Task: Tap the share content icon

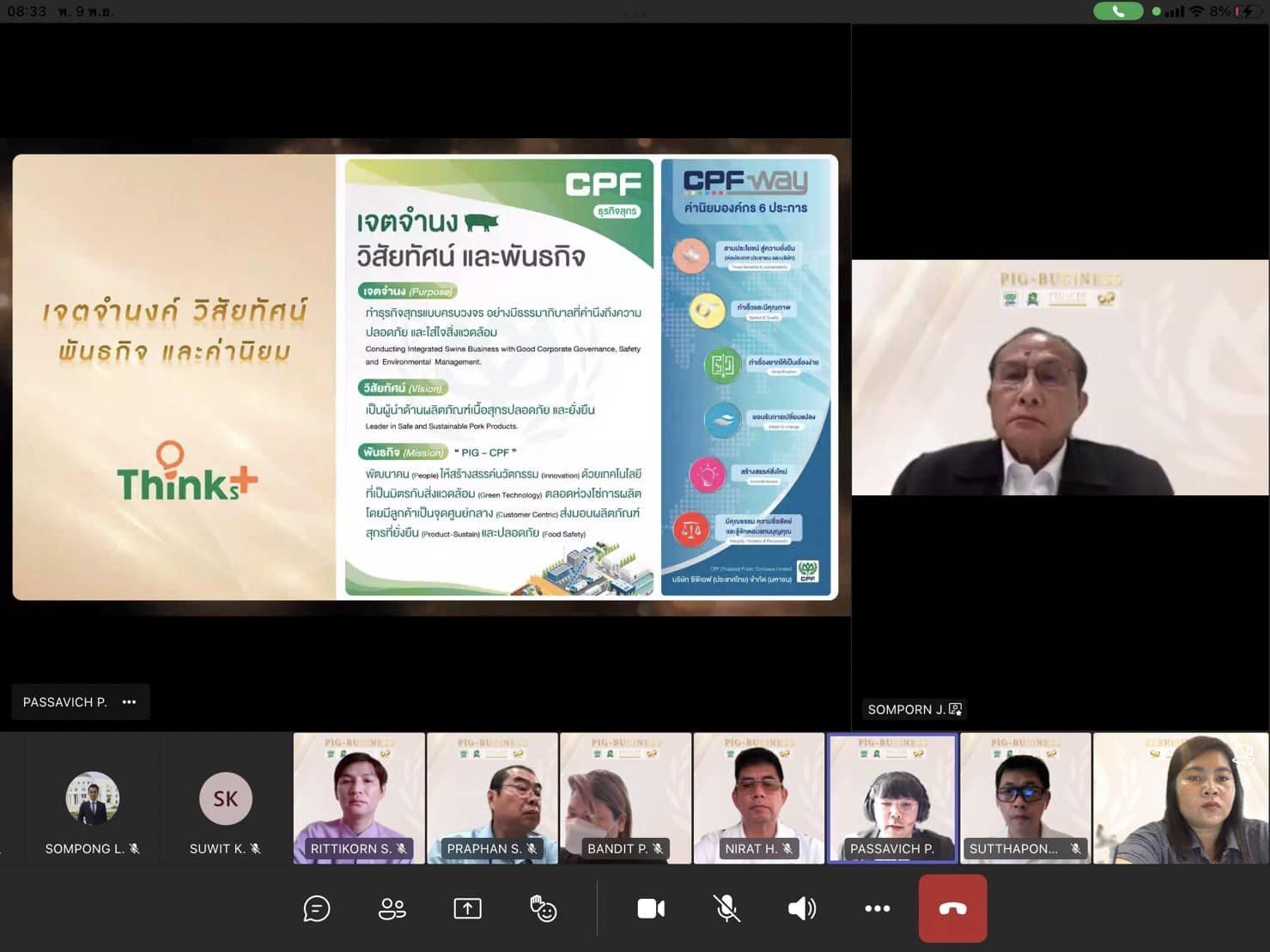Action: (x=467, y=908)
